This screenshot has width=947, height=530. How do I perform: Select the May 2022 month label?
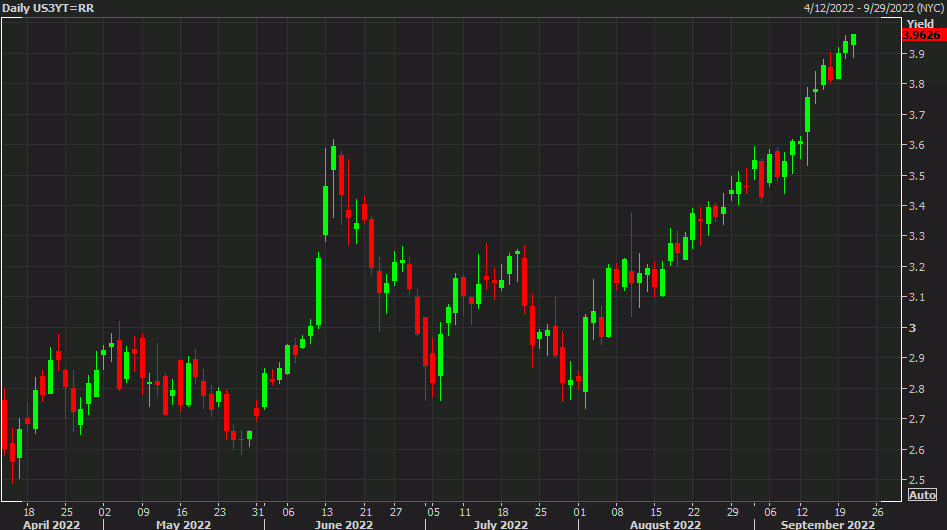pos(183,523)
